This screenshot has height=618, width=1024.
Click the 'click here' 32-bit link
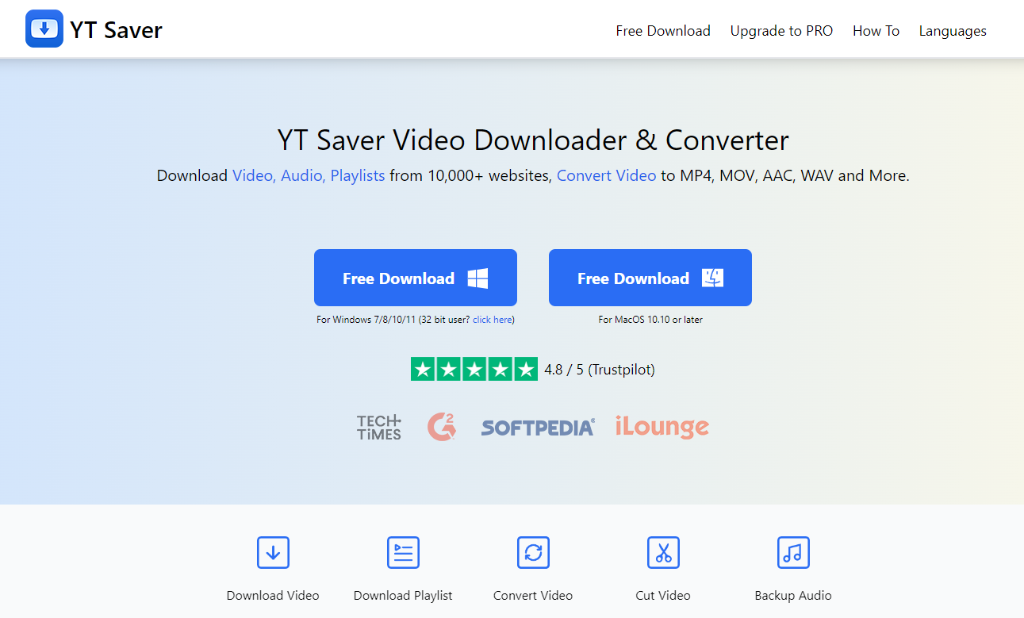click(492, 319)
